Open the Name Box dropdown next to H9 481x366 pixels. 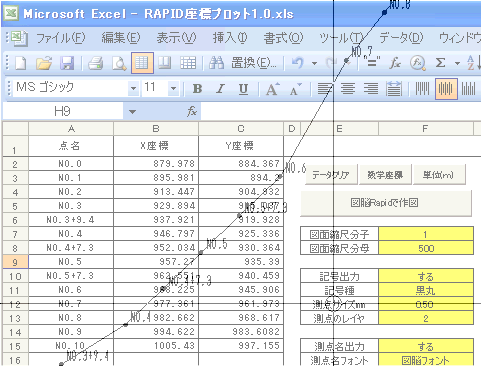pos(132,112)
